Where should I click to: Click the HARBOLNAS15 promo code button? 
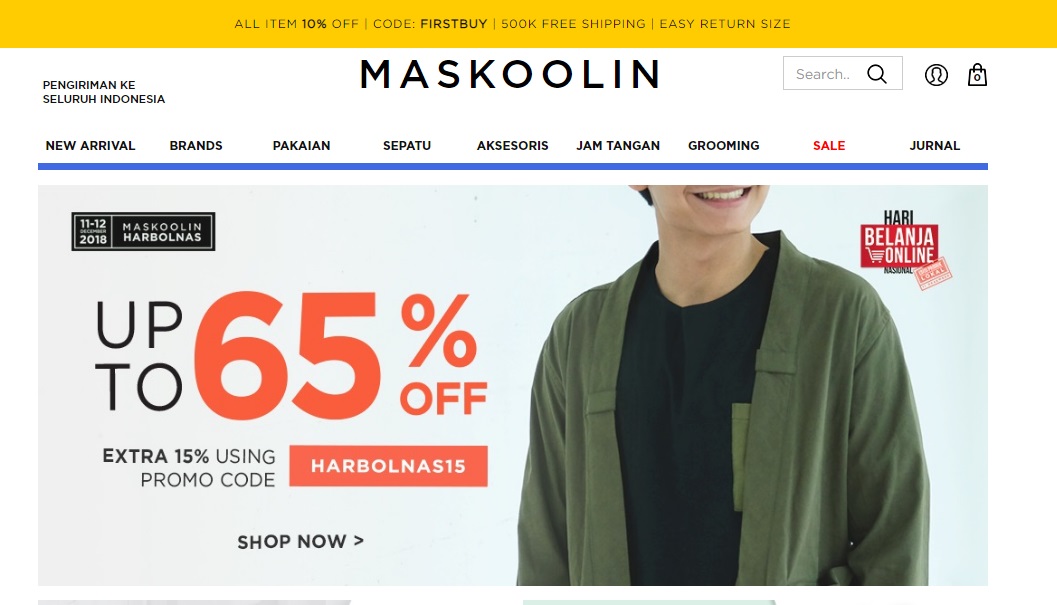pos(388,465)
